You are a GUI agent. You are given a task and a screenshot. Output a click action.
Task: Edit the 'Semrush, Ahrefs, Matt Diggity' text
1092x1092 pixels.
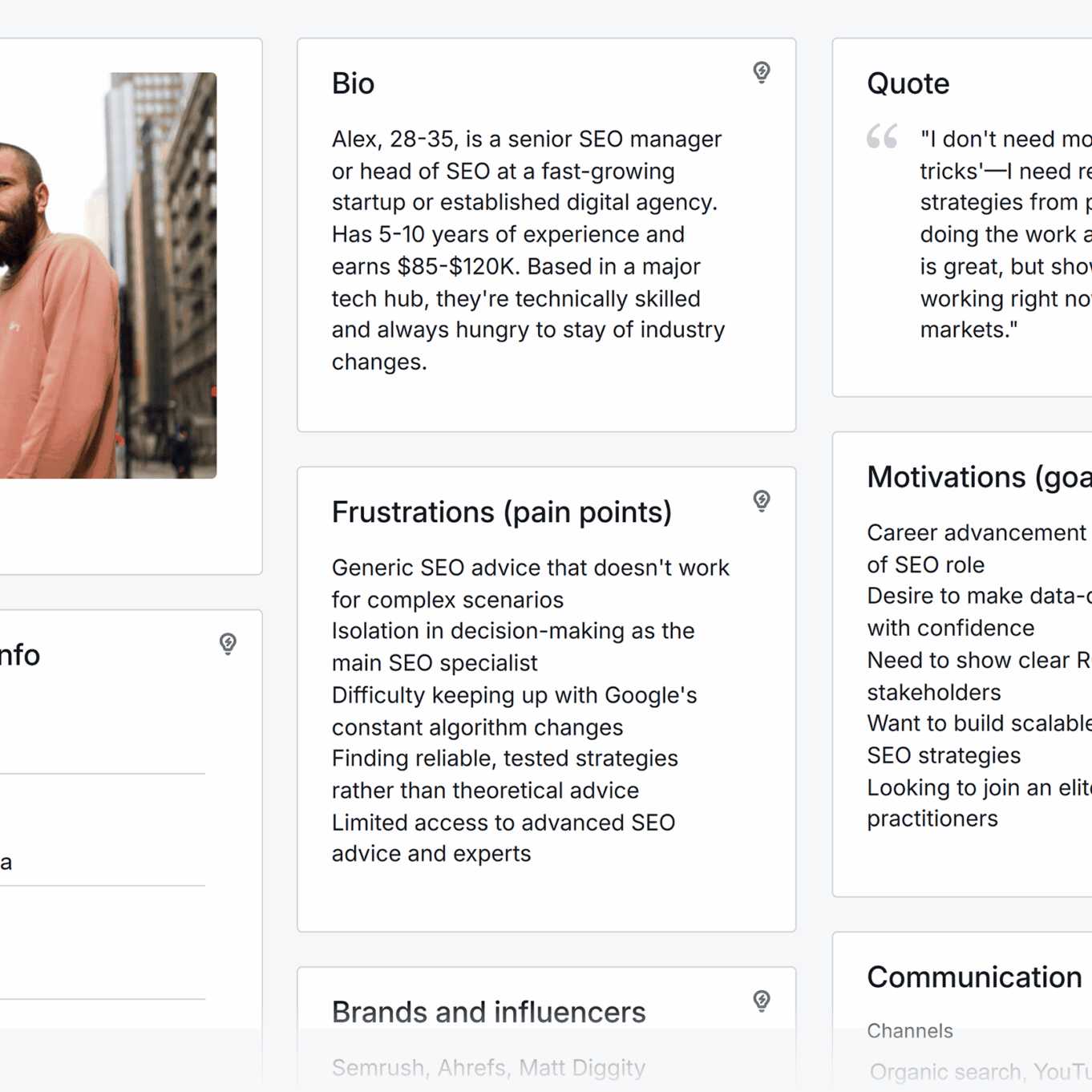(489, 1068)
